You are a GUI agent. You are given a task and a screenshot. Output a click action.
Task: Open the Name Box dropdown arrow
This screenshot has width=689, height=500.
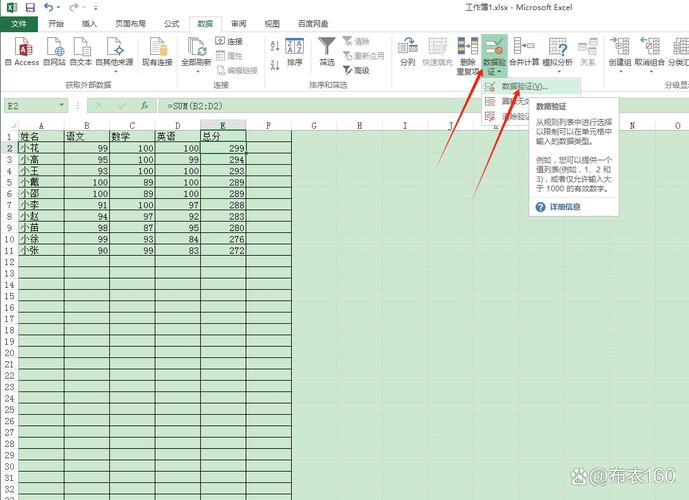tap(62, 105)
